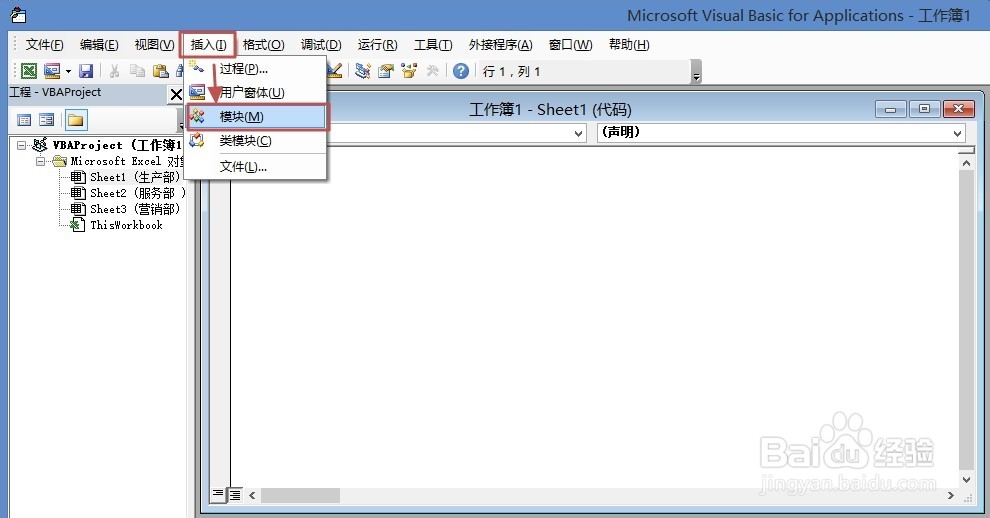Screen dimensions: 990x518
Task: Click the Insert UserForm toolbar icon
Action: pos(52,71)
